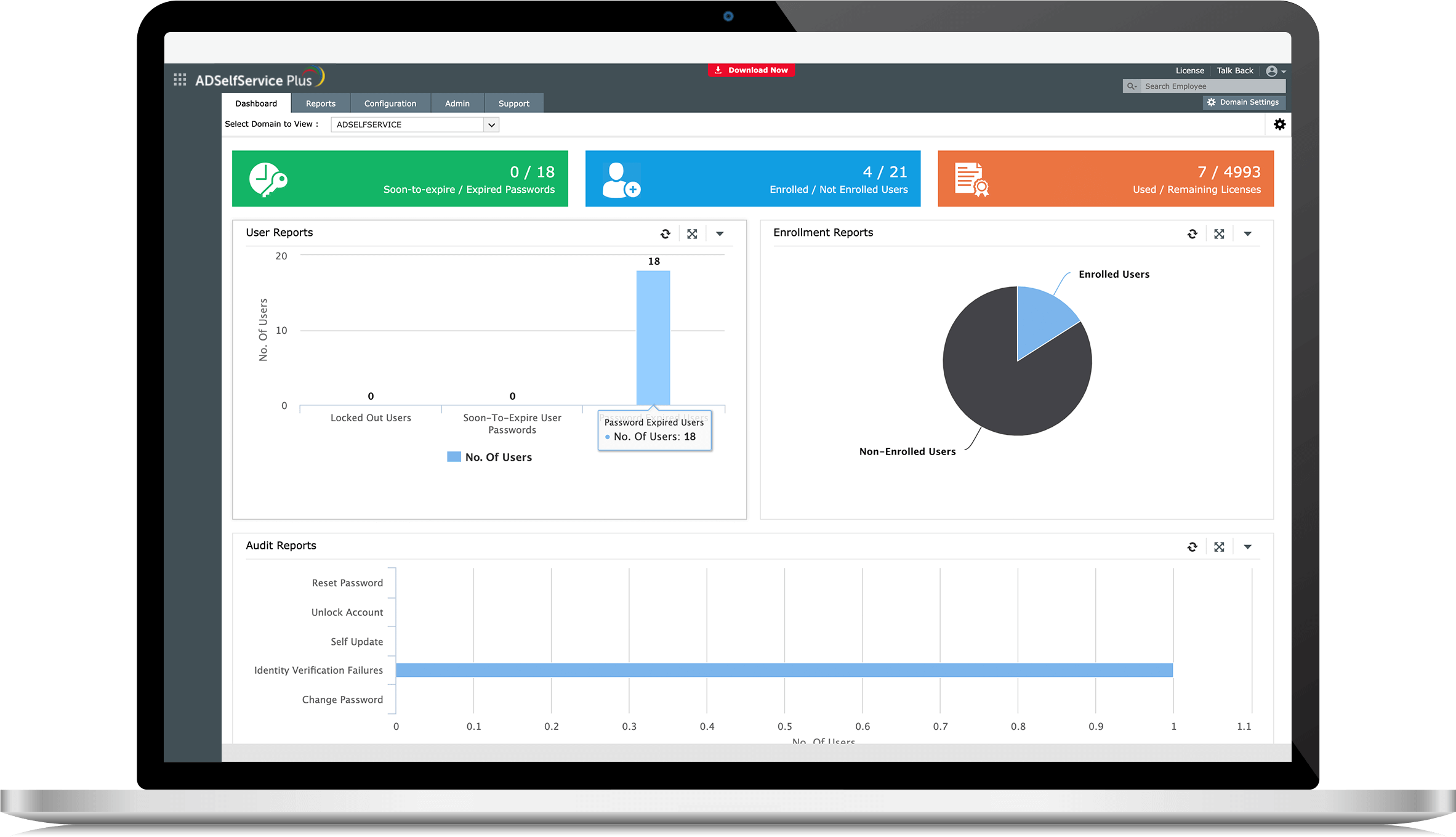Click the Download Now button

pyautogui.click(x=751, y=70)
